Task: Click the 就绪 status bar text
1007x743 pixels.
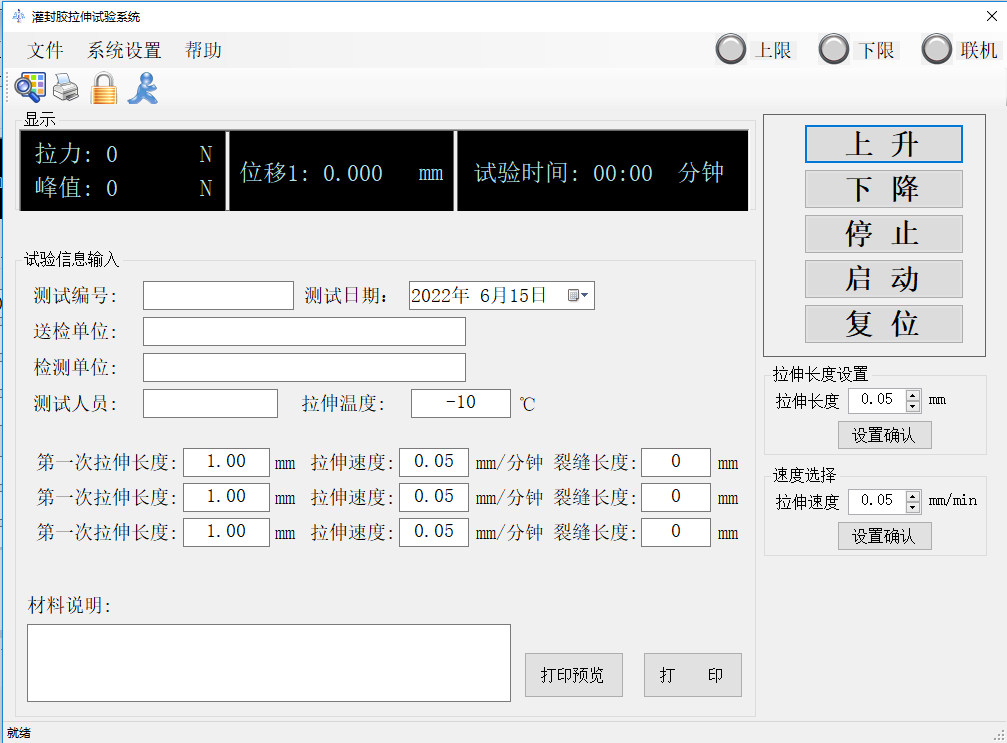Action: click(x=19, y=733)
